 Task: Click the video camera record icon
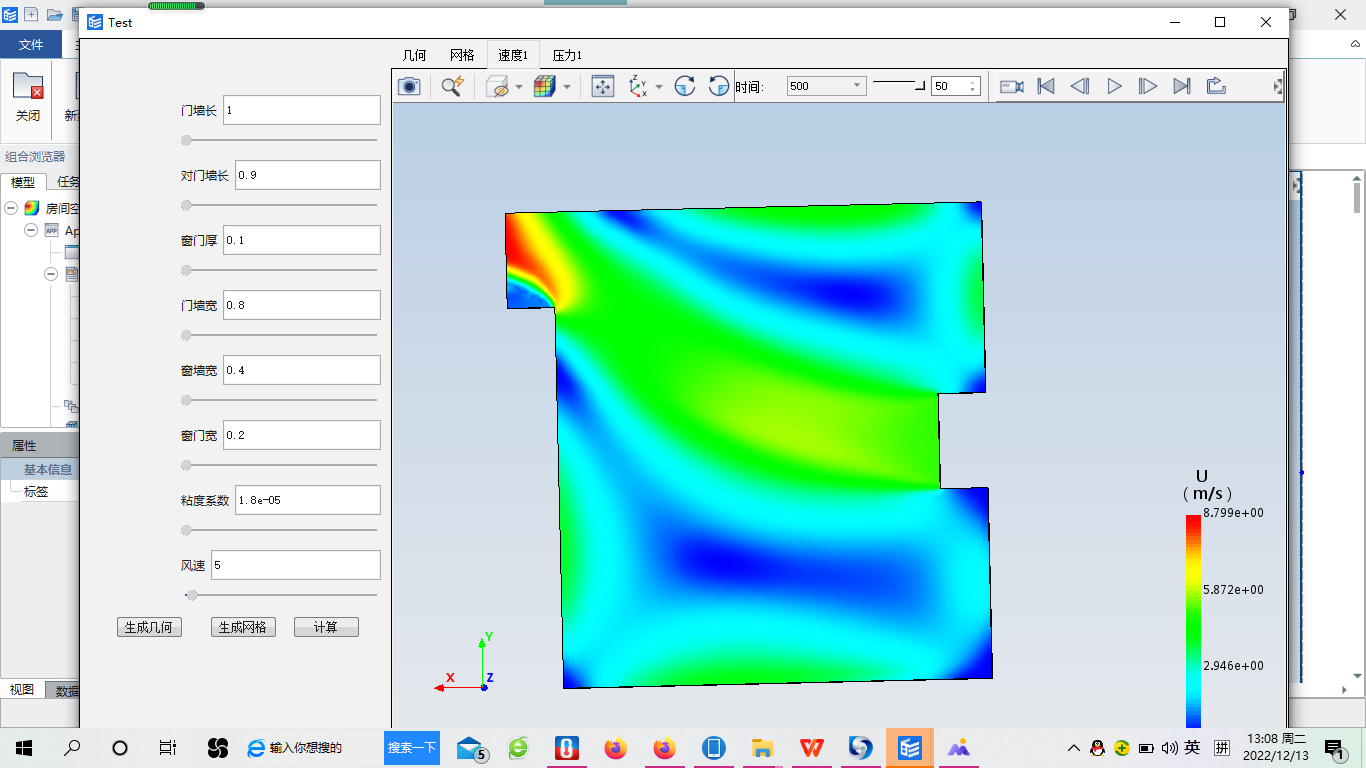pyautogui.click(x=1012, y=86)
